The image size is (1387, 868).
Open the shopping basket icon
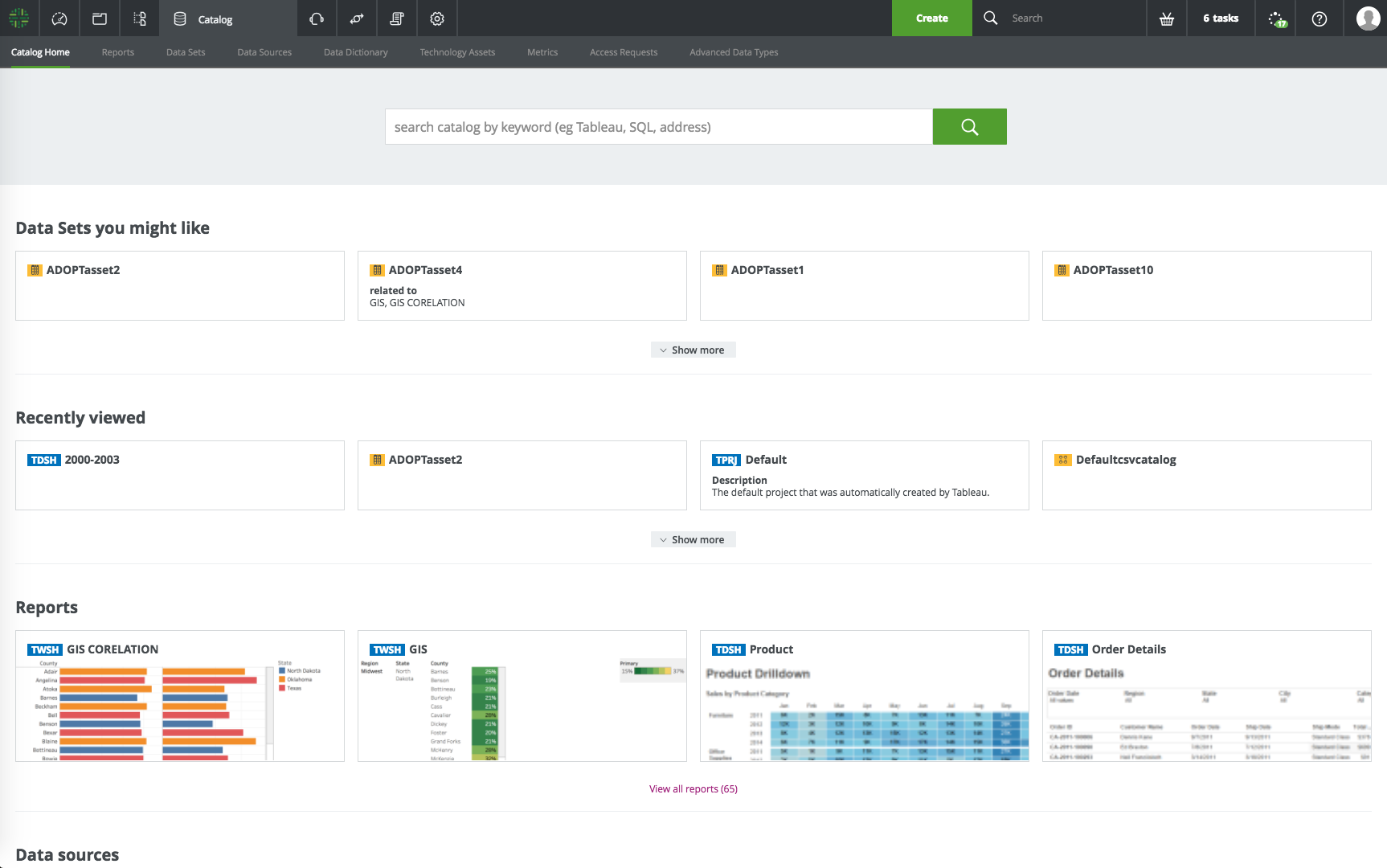(1166, 18)
